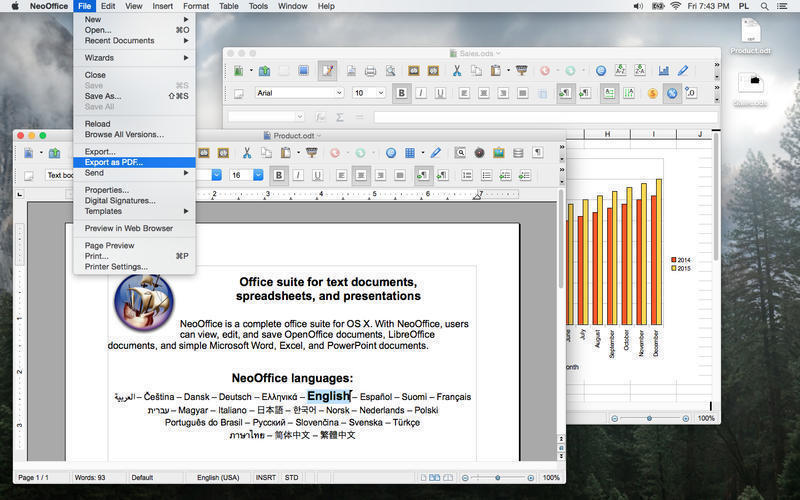Open the Format menu in menu bar

(196, 6)
